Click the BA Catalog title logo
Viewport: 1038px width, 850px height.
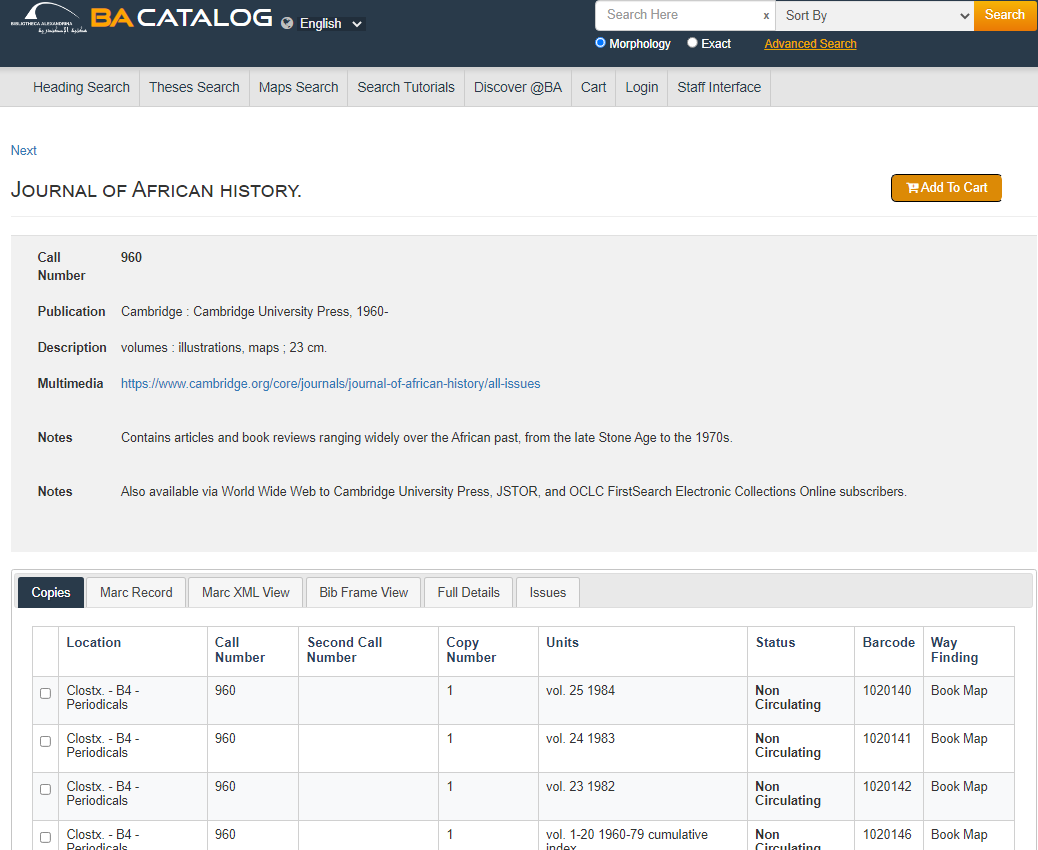click(181, 17)
